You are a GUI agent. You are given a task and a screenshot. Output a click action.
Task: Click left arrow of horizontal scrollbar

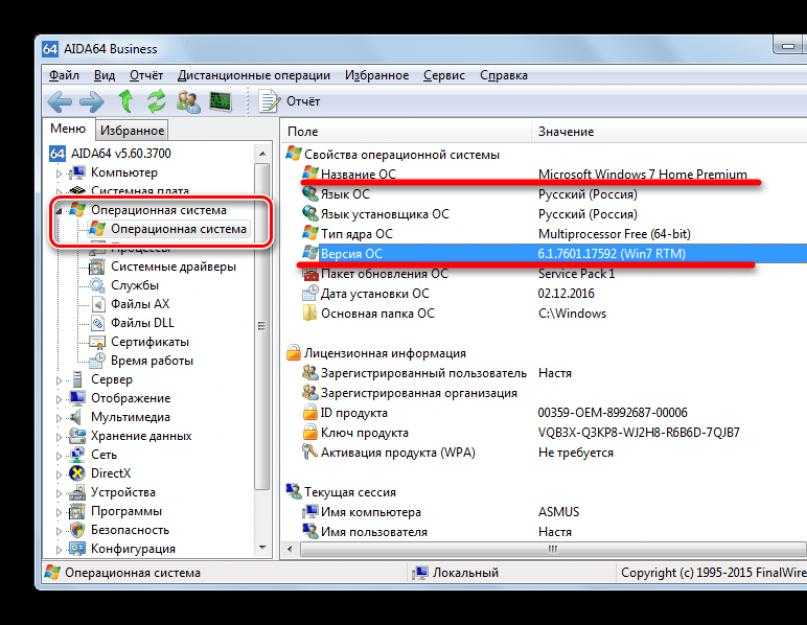pyautogui.click(x=290, y=549)
